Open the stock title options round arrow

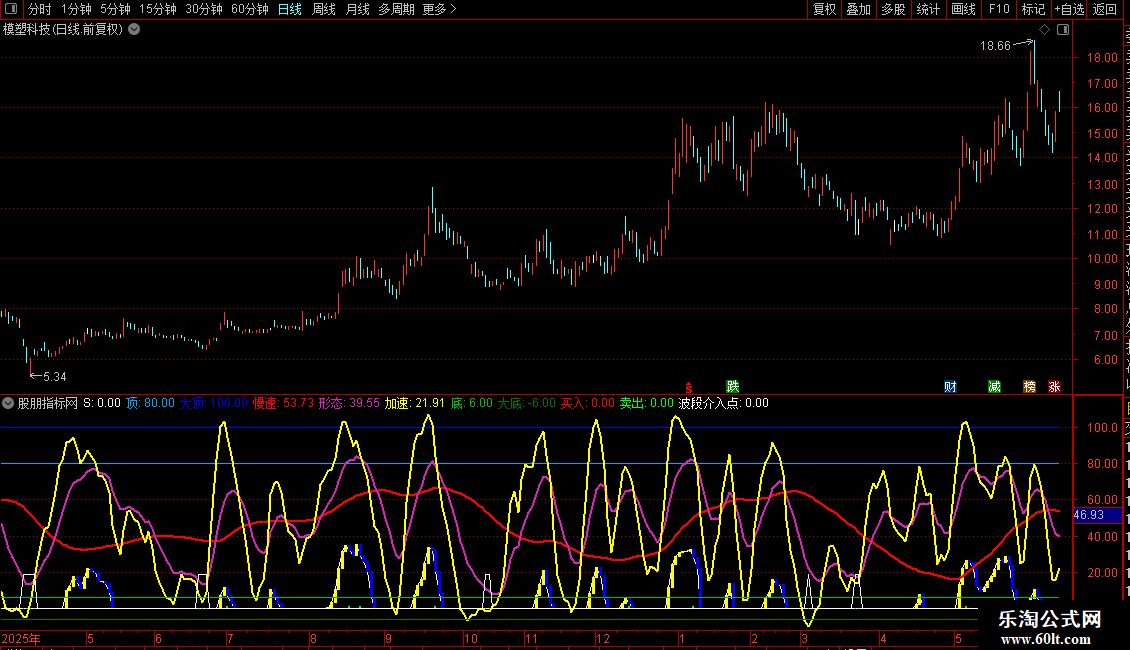click(134, 30)
